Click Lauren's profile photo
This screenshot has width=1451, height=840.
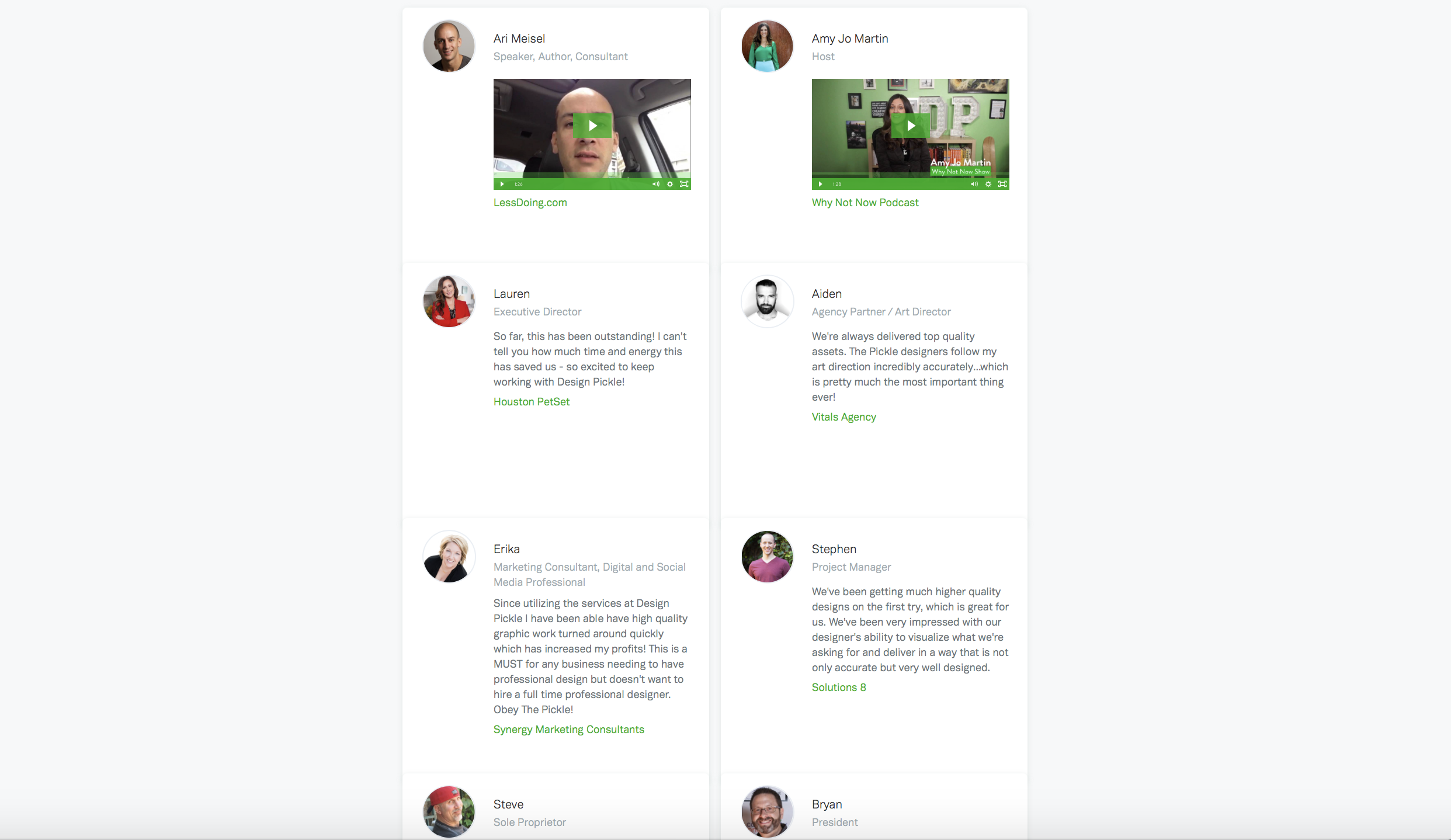[x=449, y=301]
